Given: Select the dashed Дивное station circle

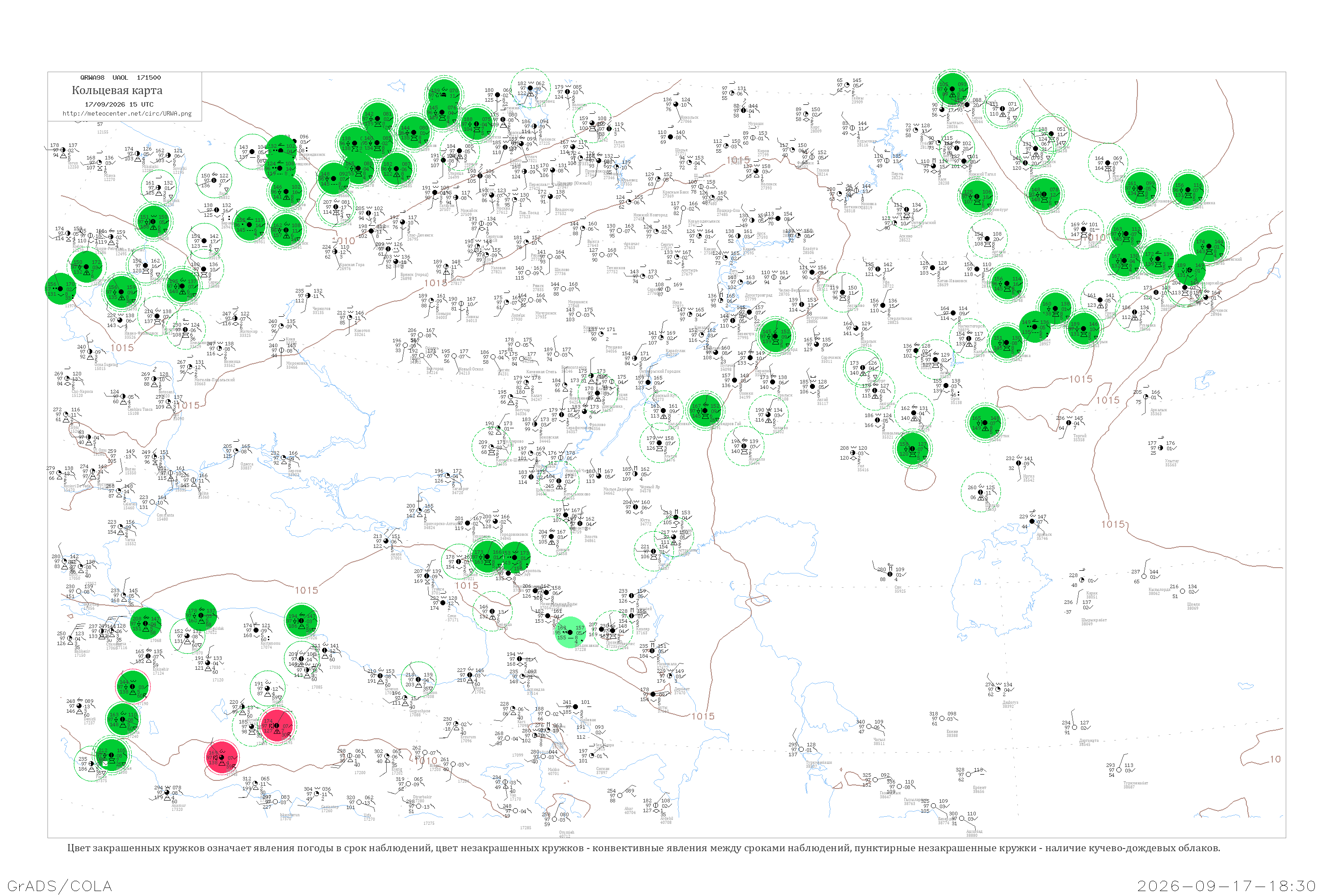Looking at the screenshot, I should [552, 536].
